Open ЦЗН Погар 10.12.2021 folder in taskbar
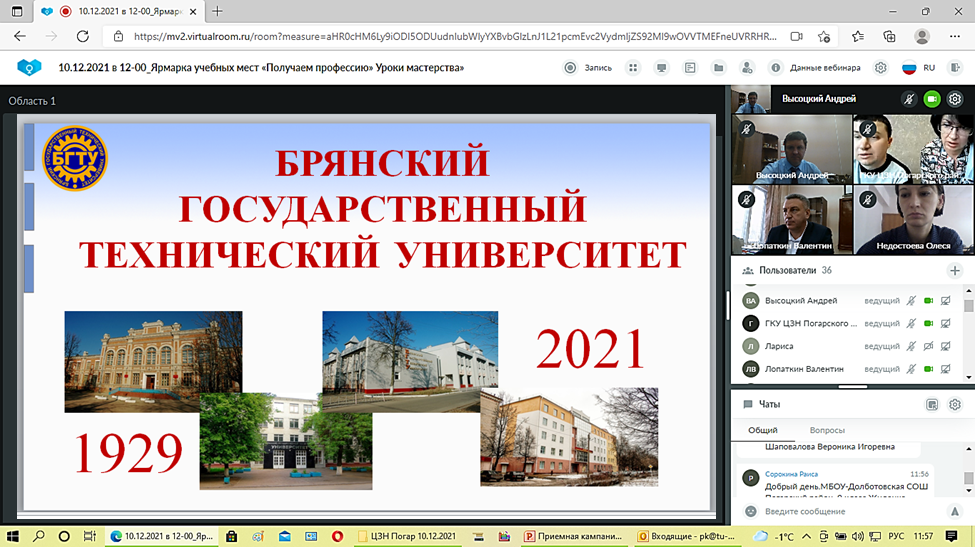 (x=407, y=536)
